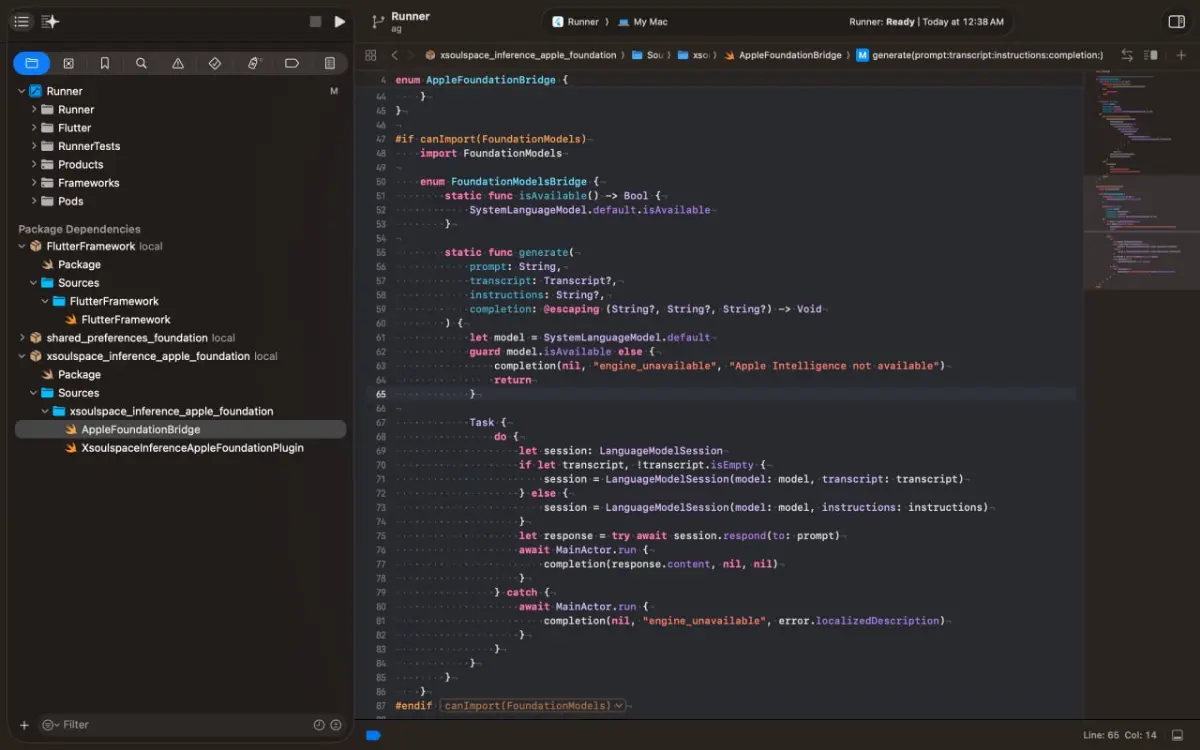The height and width of the screenshot is (750, 1200).
Task: Show the Project navigator tab
Action: tap(31, 63)
